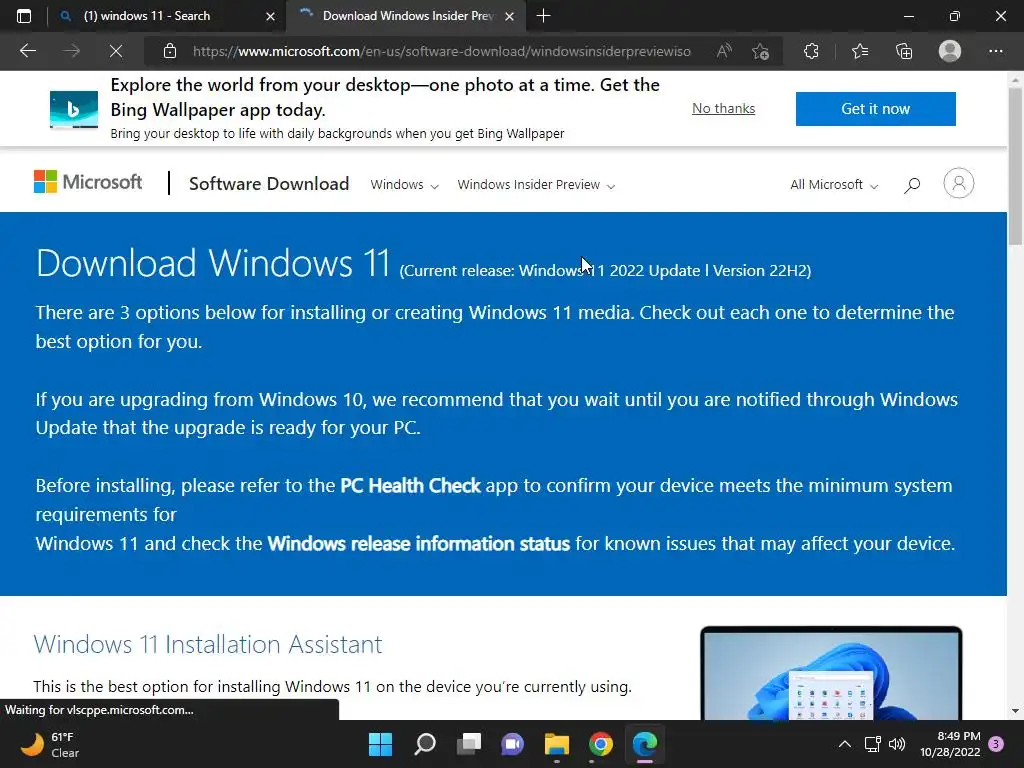Open the volume speaker tray icon

coord(897,744)
